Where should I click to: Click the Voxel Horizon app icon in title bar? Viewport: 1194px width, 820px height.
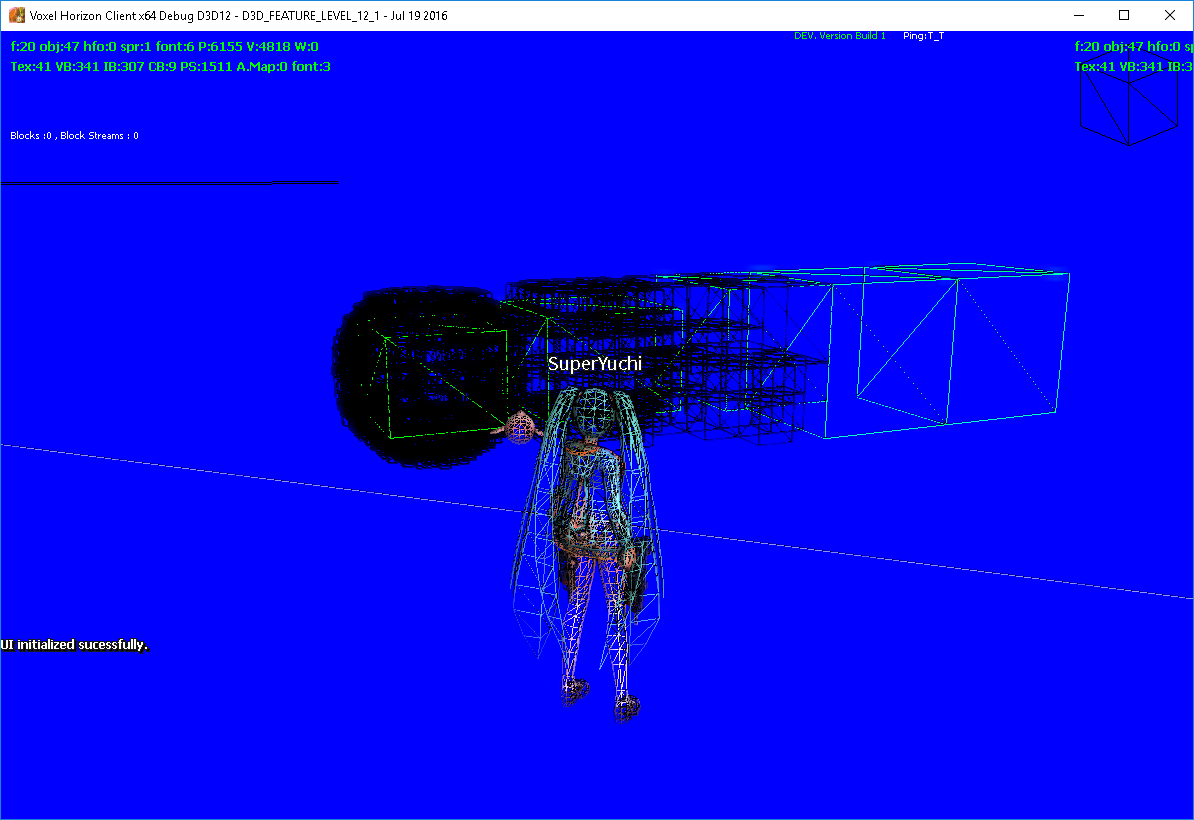click(17, 15)
